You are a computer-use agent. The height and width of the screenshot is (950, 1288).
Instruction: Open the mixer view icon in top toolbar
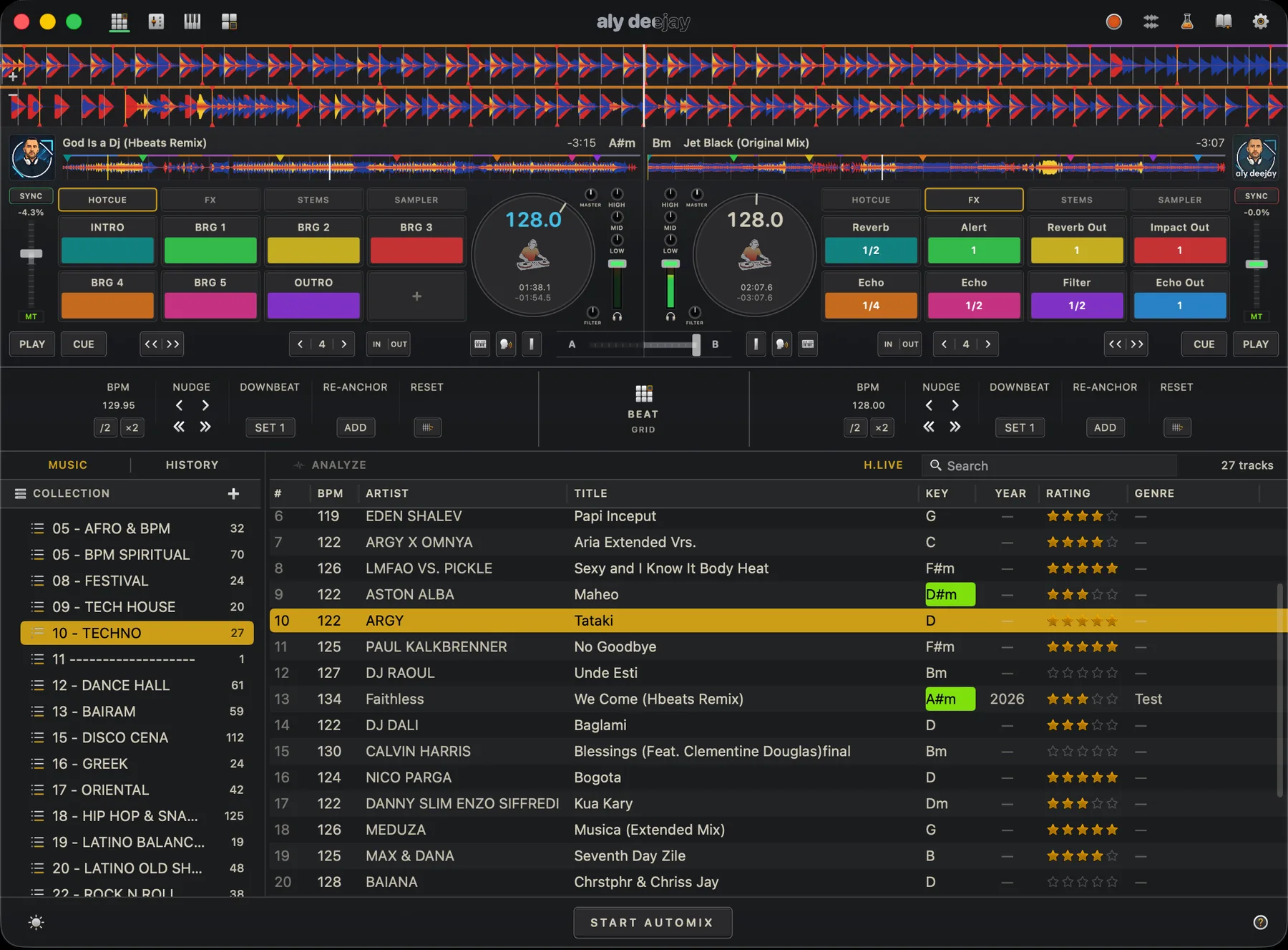156,21
